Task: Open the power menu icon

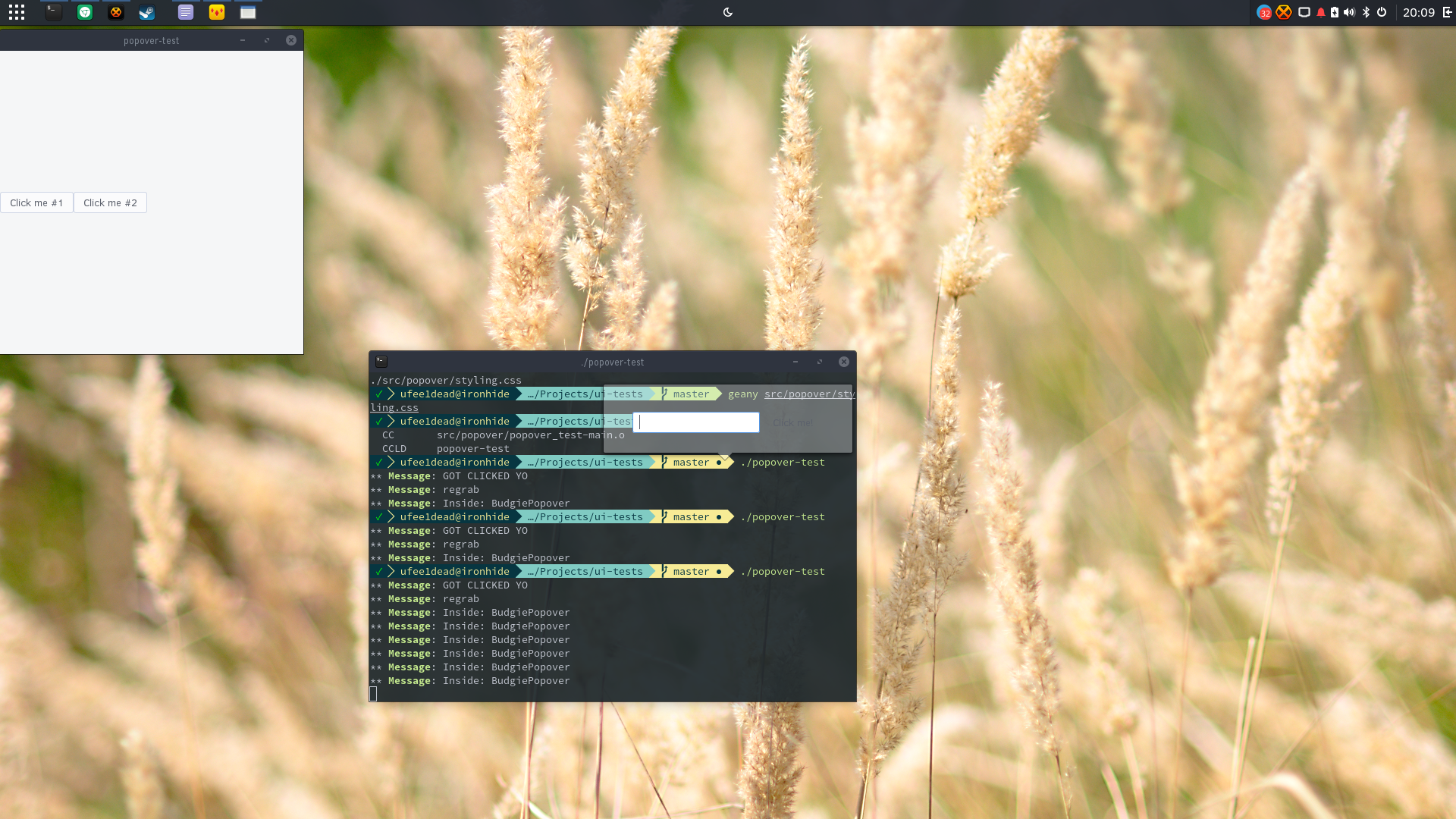Action: 1382,12
